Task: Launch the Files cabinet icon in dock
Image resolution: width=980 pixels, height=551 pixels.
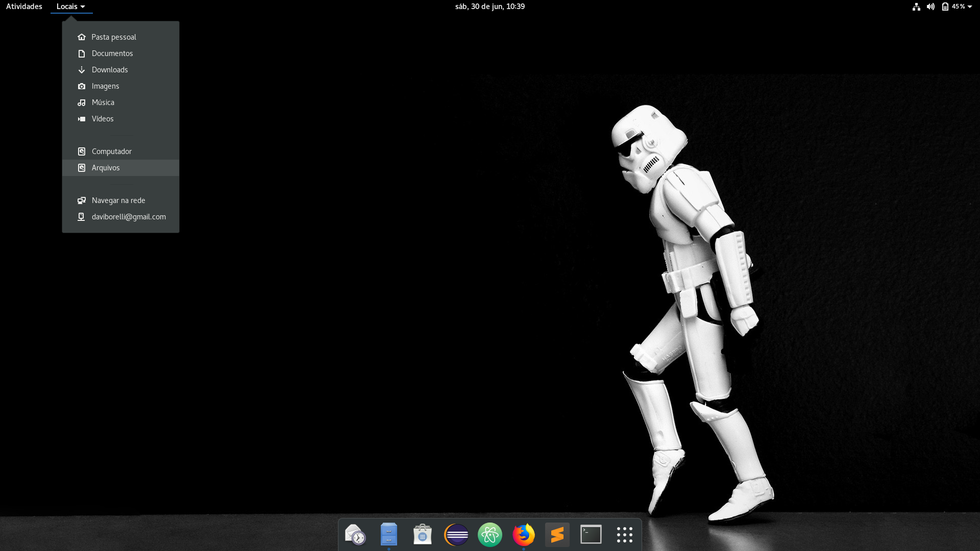Action: 389,535
